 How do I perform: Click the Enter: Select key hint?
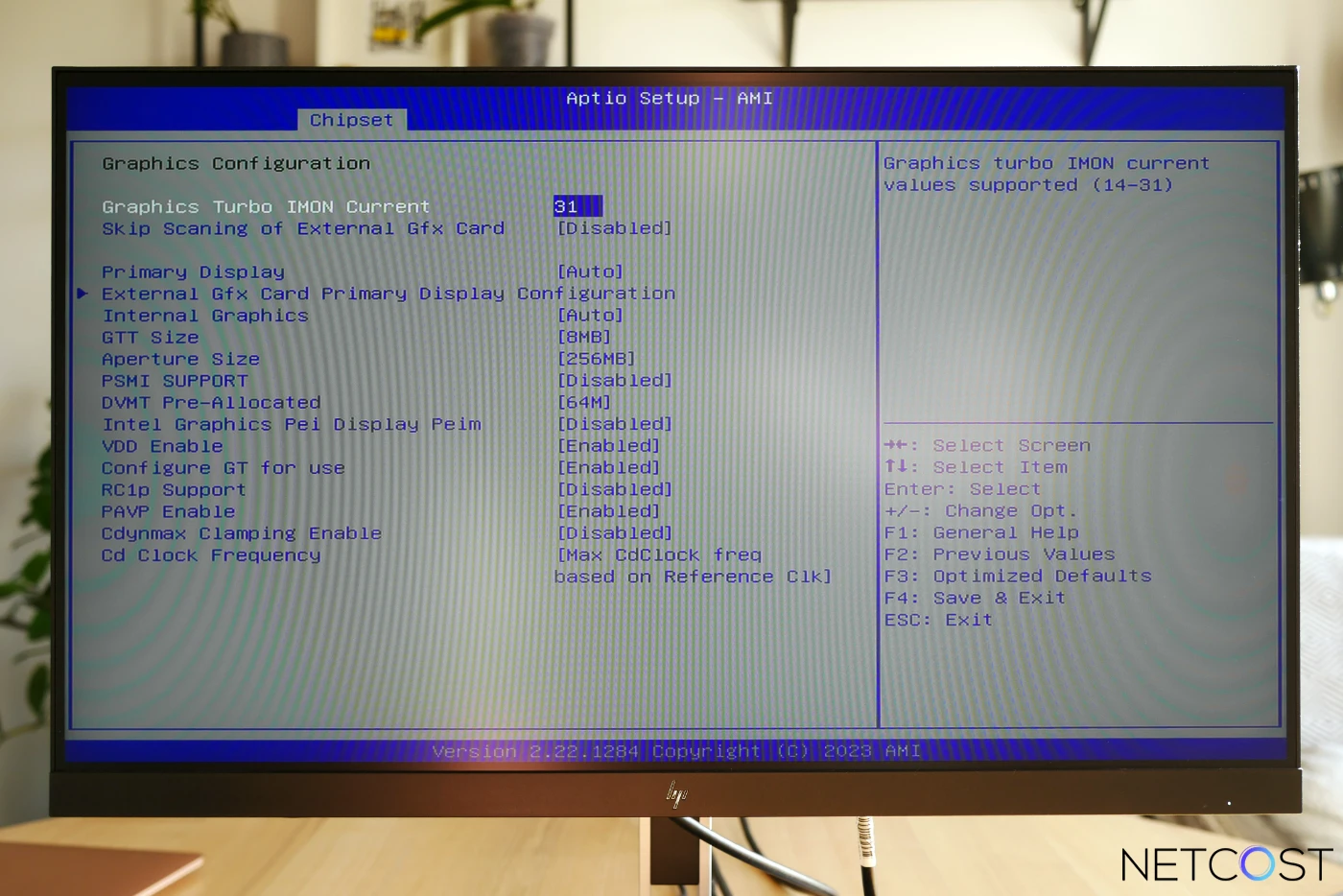pos(962,489)
